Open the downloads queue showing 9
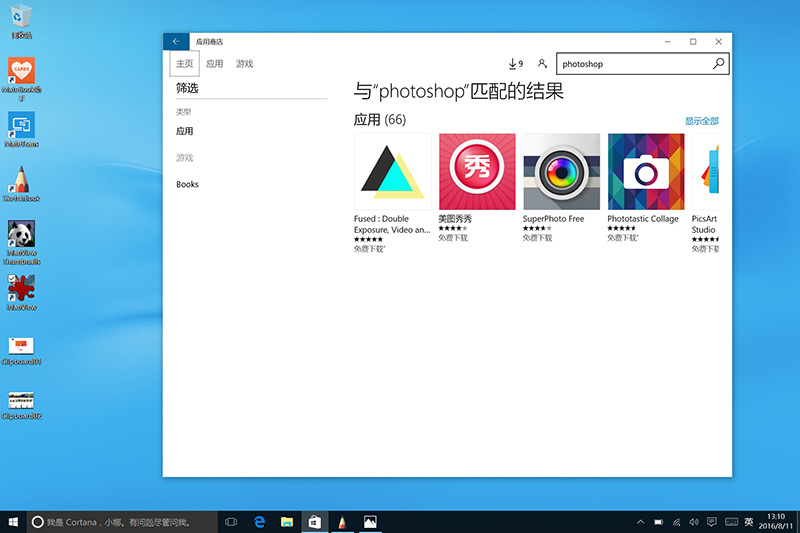The width and height of the screenshot is (800, 533). [515, 64]
